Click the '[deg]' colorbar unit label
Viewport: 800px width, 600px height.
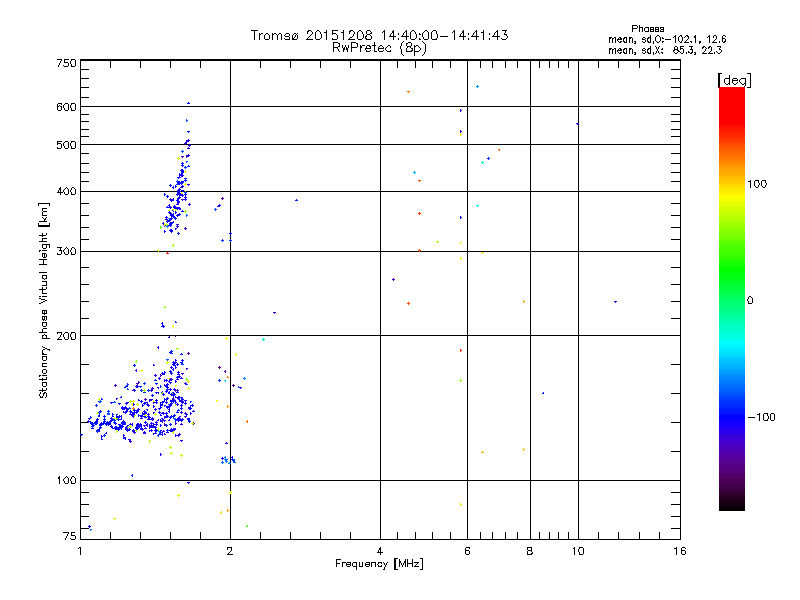[x=734, y=80]
